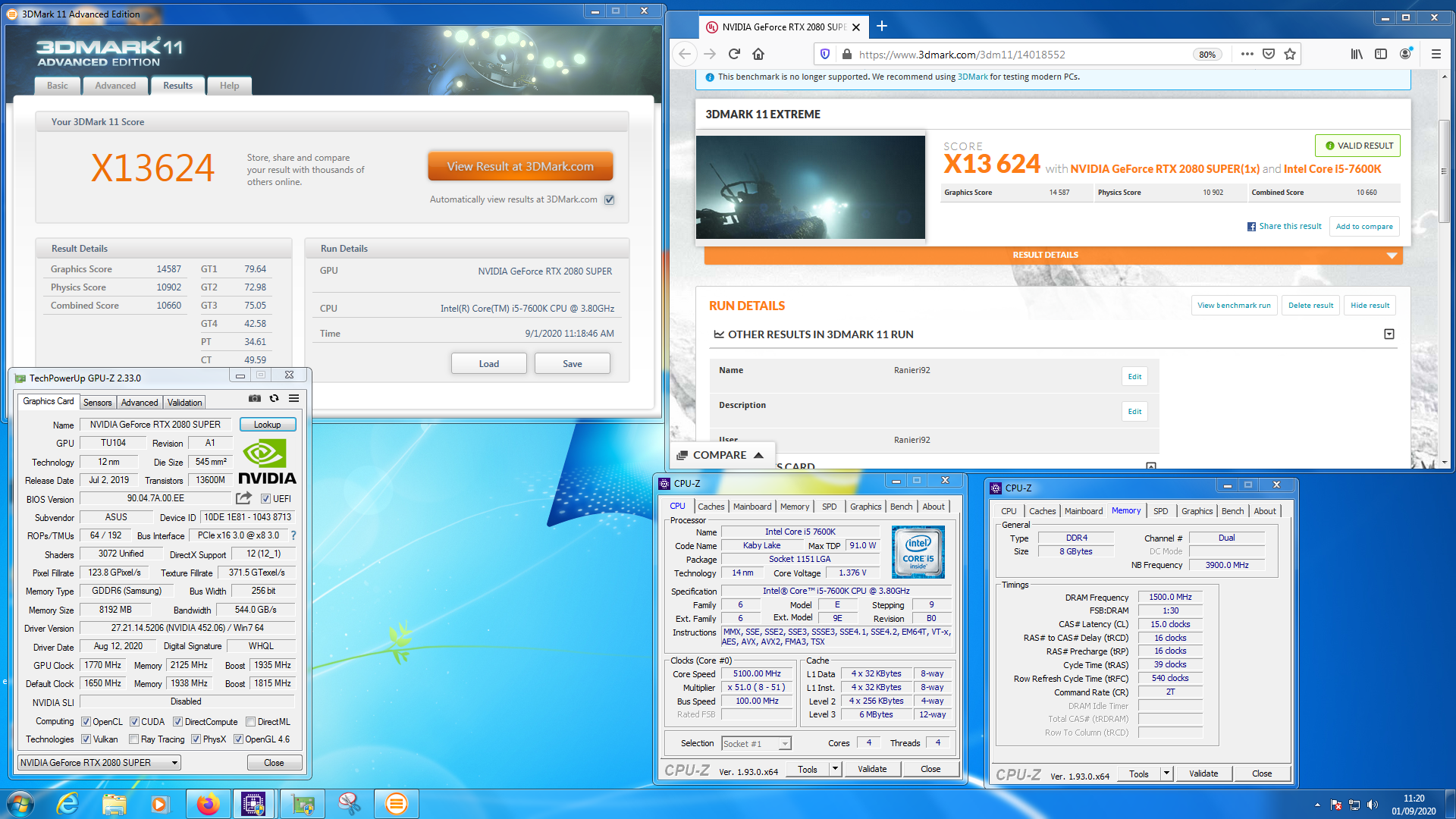Toggle UEFI checkbox in GPU-Z
The height and width of the screenshot is (819, 1456).
pyautogui.click(x=265, y=499)
